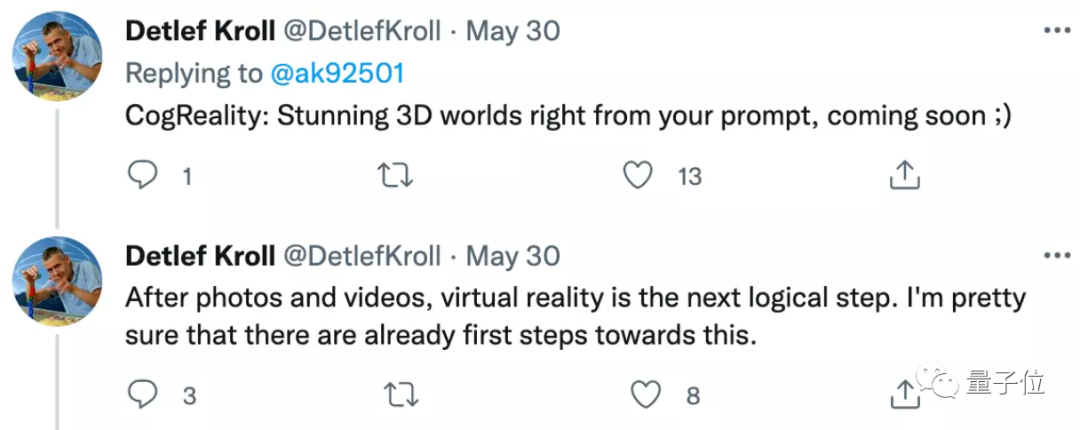The height and width of the screenshot is (430, 1080).
Task: Reply to the virtual reality tweet
Action: pos(144,396)
